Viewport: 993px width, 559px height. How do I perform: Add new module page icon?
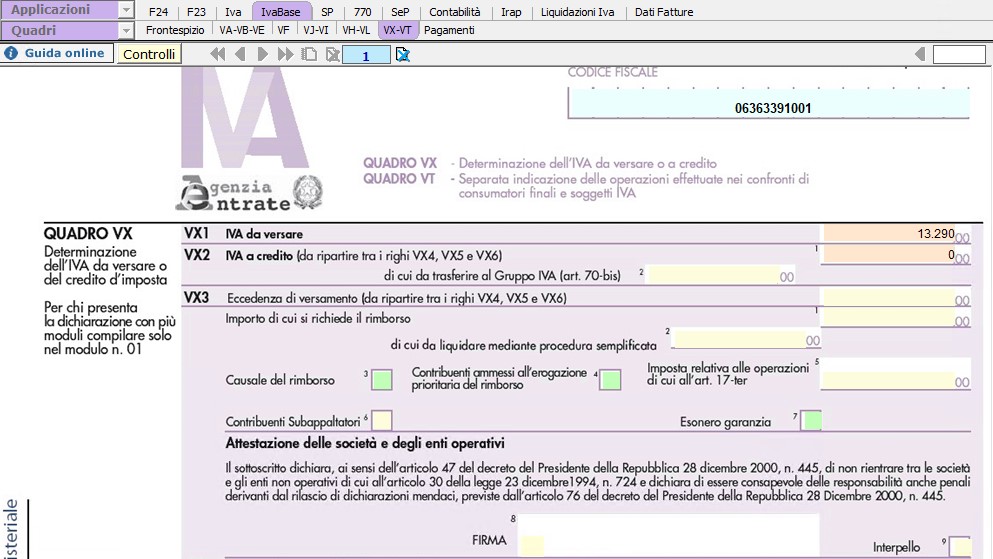[x=309, y=54]
